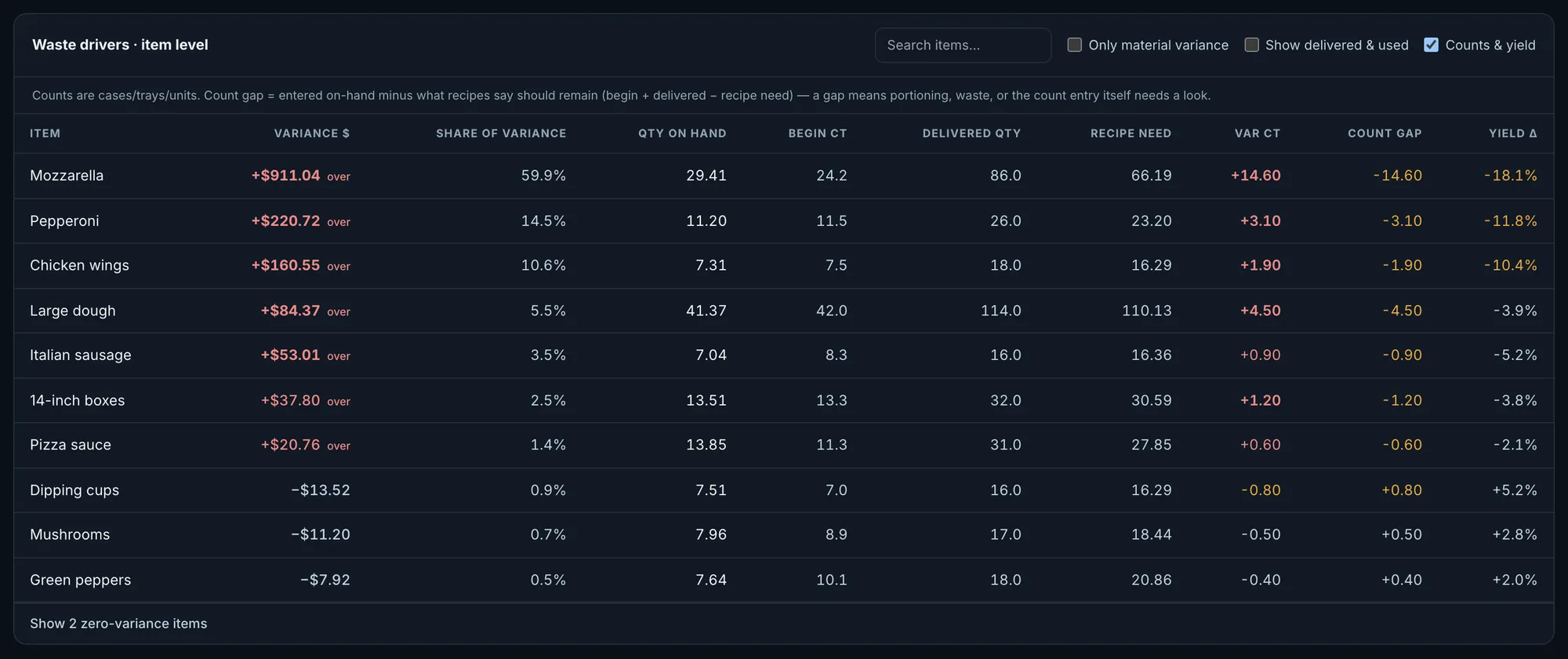Image resolution: width=1568 pixels, height=659 pixels.
Task: Click the Begin Ct column header
Action: point(818,133)
